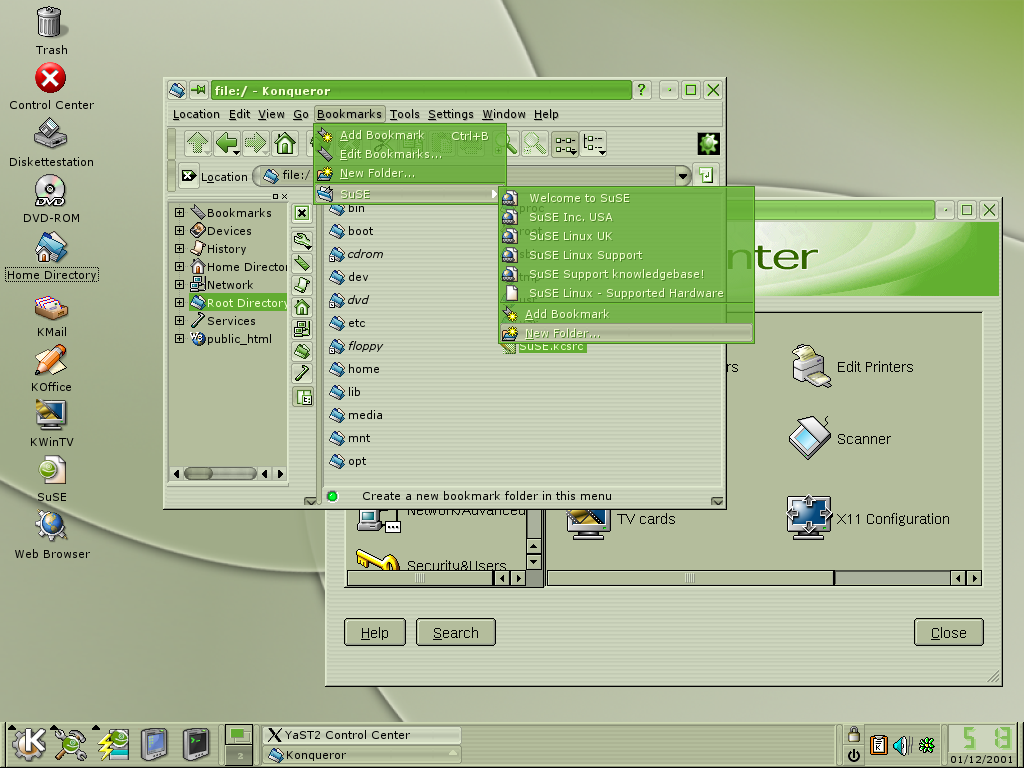Screen dimensions: 1024x768
Task: Switch to Konqueror taskbar entry
Action: pos(362,755)
